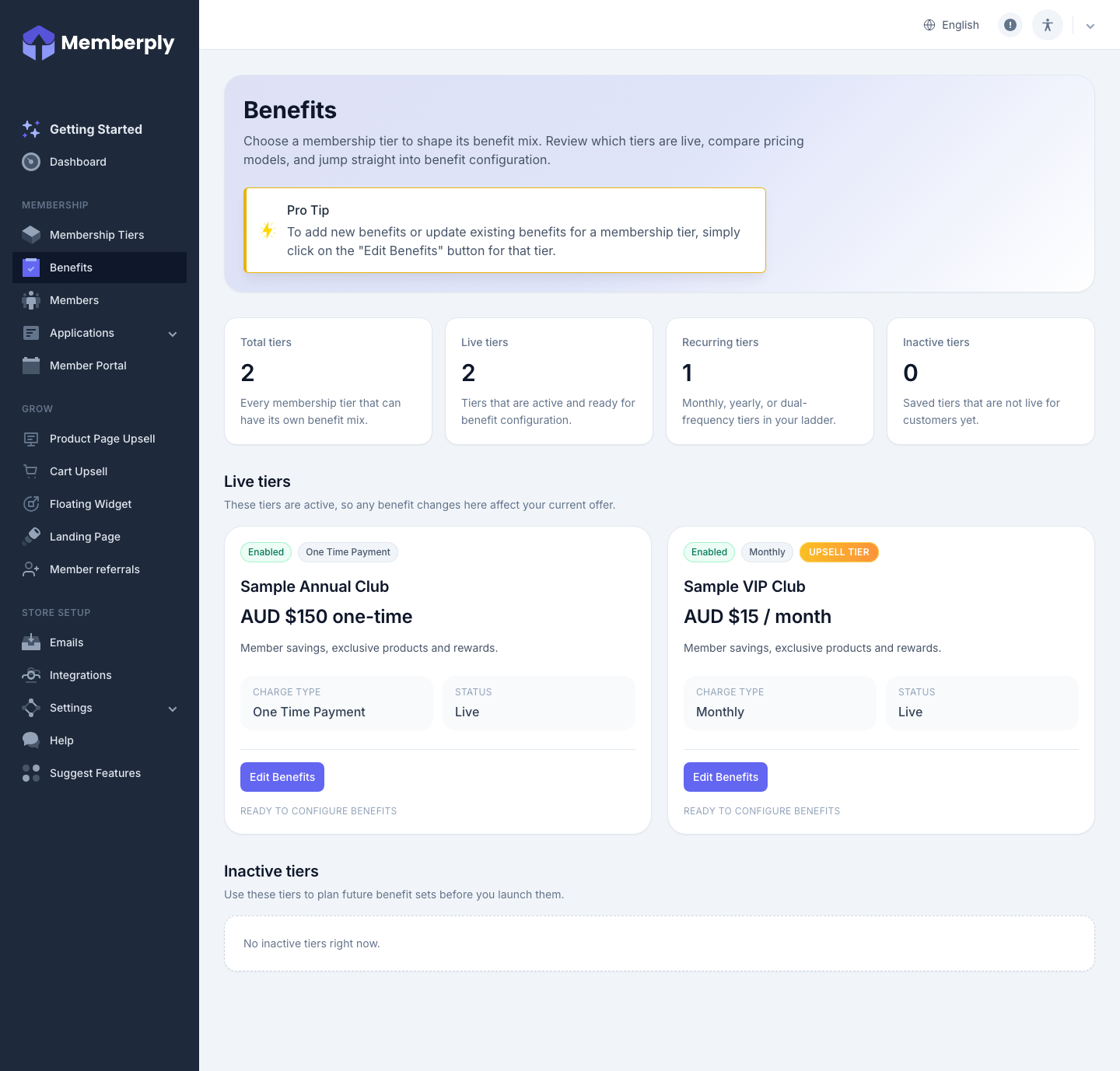Navigate to Landing Page in sidebar
Viewport: 1120px width, 1071px height.
pos(100,537)
